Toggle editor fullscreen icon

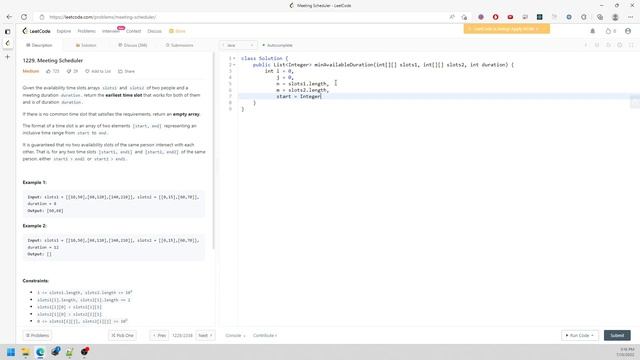(631, 45)
